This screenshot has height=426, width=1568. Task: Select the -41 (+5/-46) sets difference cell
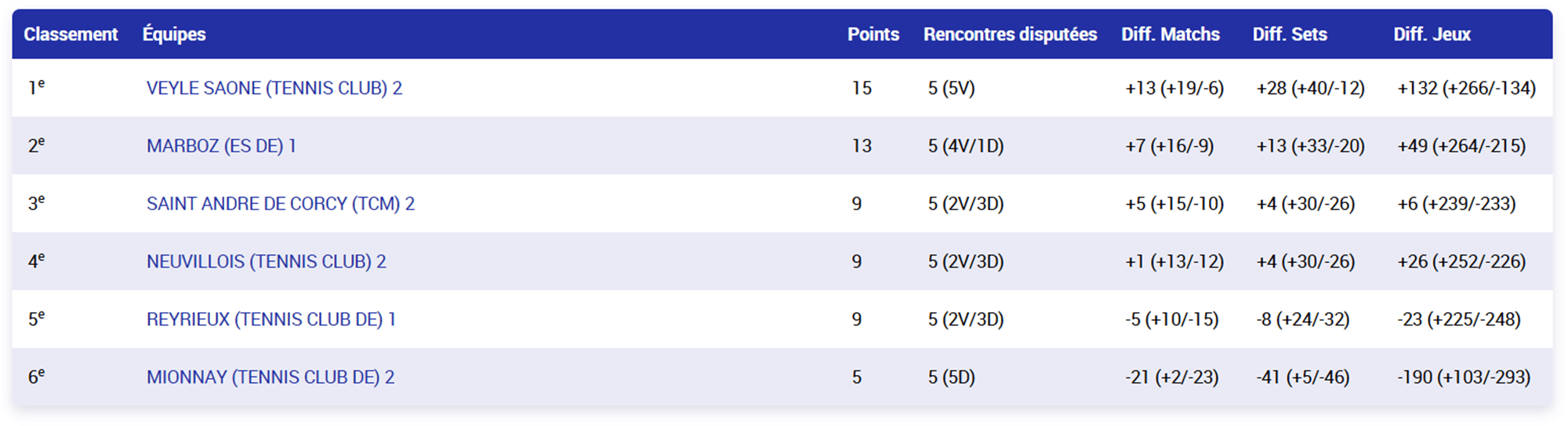click(x=1303, y=377)
